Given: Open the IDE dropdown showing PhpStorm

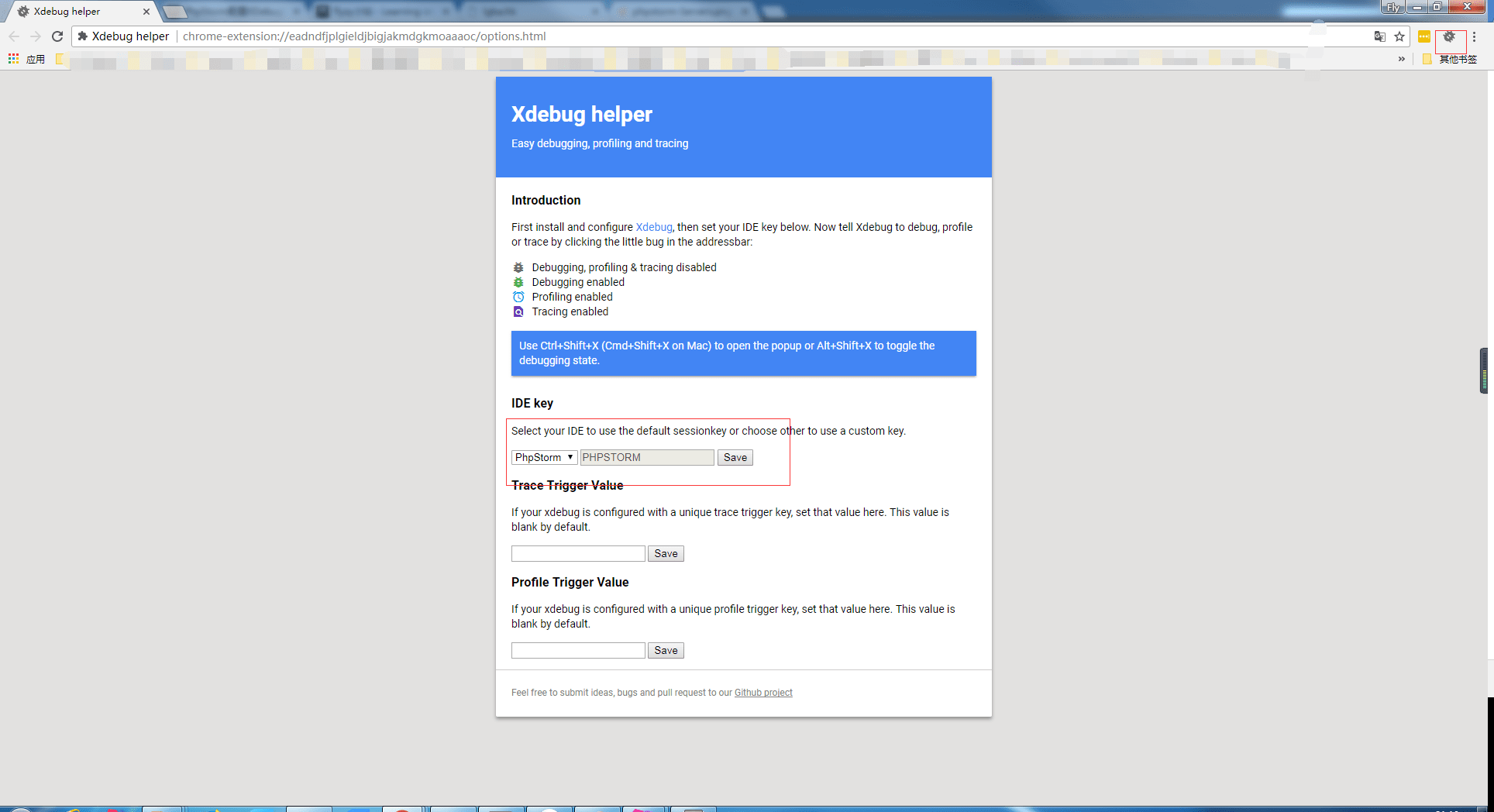Looking at the screenshot, I should [544, 457].
